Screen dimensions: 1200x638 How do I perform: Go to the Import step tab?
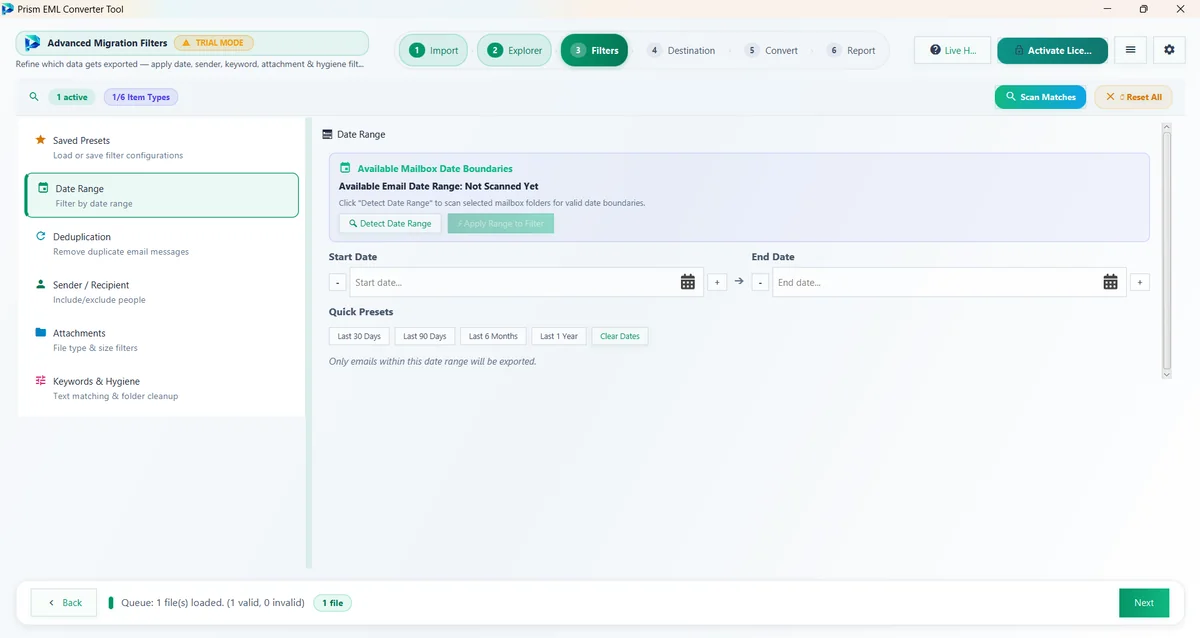coord(433,50)
